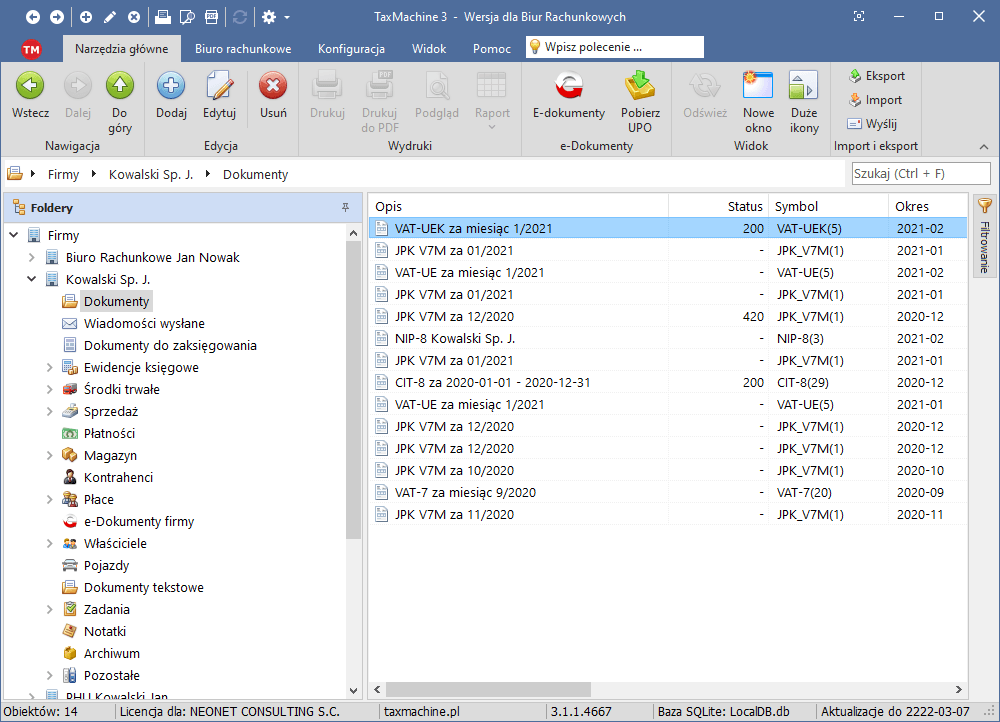The image size is (1000, 722).
Task: Click the red Usuń delete icon
Action: coord(273,88)
